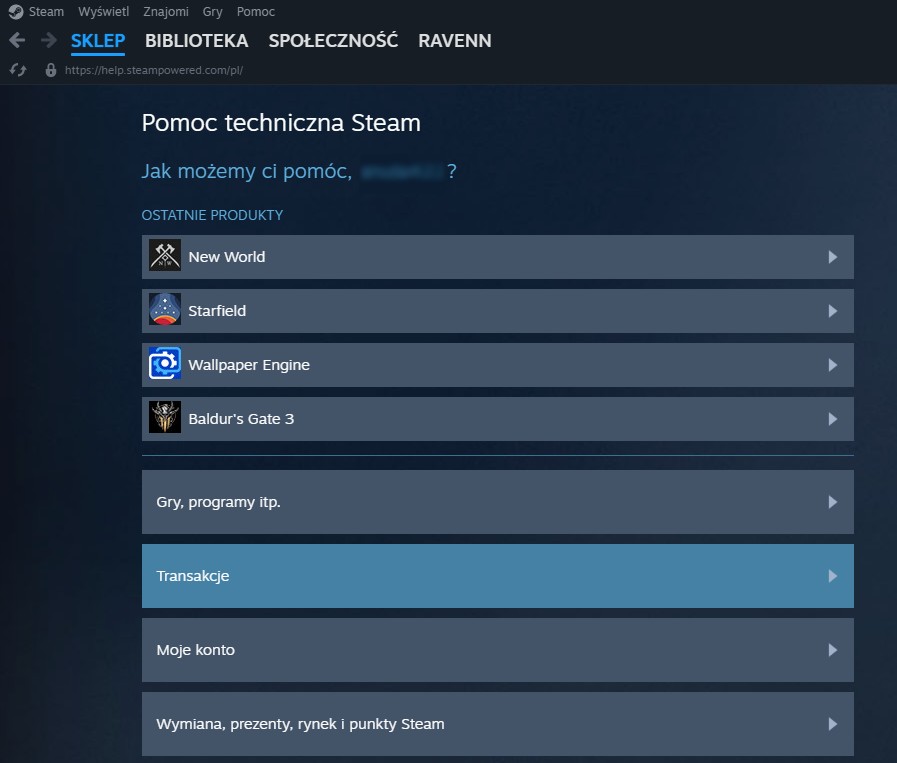Click the OSTATNIE PRODUKTY section label
The height and width of the screenshot is (763, 897).
tap(212, 215)
